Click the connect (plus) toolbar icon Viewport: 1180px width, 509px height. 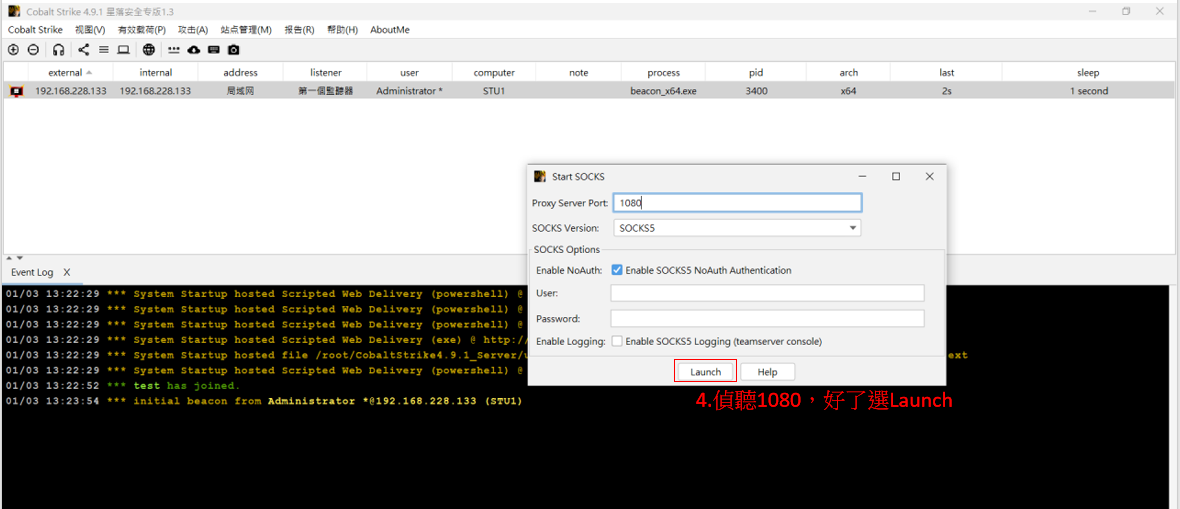coord(13,50)
